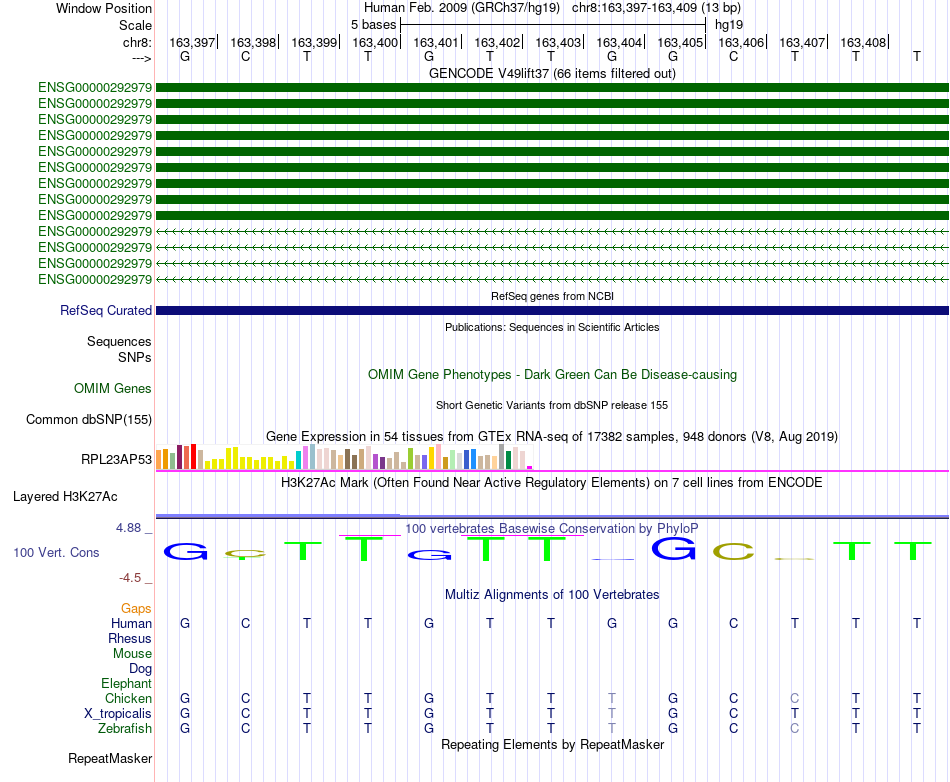Click the X_tropicalis alignment row label

118,714
